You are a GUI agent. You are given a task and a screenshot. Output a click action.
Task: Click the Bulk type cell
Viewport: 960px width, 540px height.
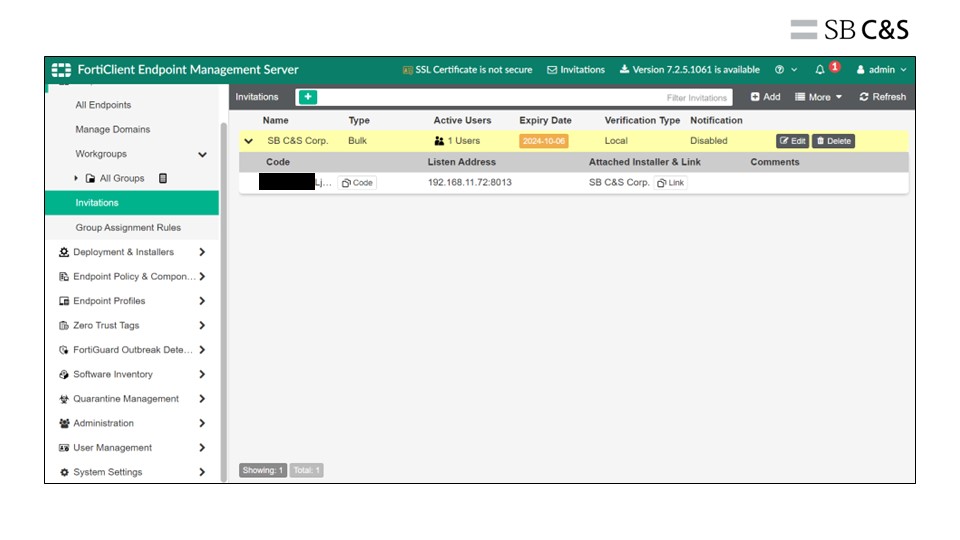click(x=357, y=141)
